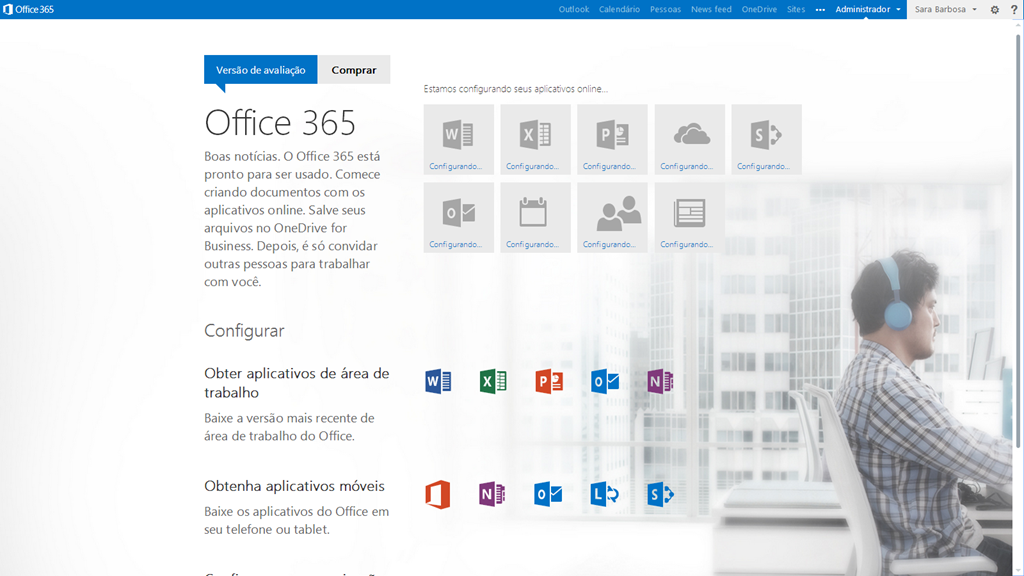Click the Office mobile app red icon
Viewport: 1024px width, 576px height.
[x=437, y=494]
